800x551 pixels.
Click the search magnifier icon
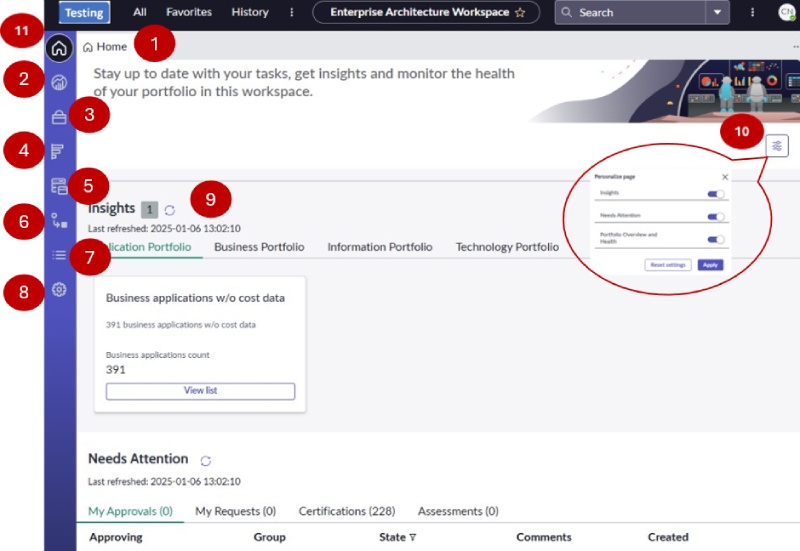(x=566, y=12)
